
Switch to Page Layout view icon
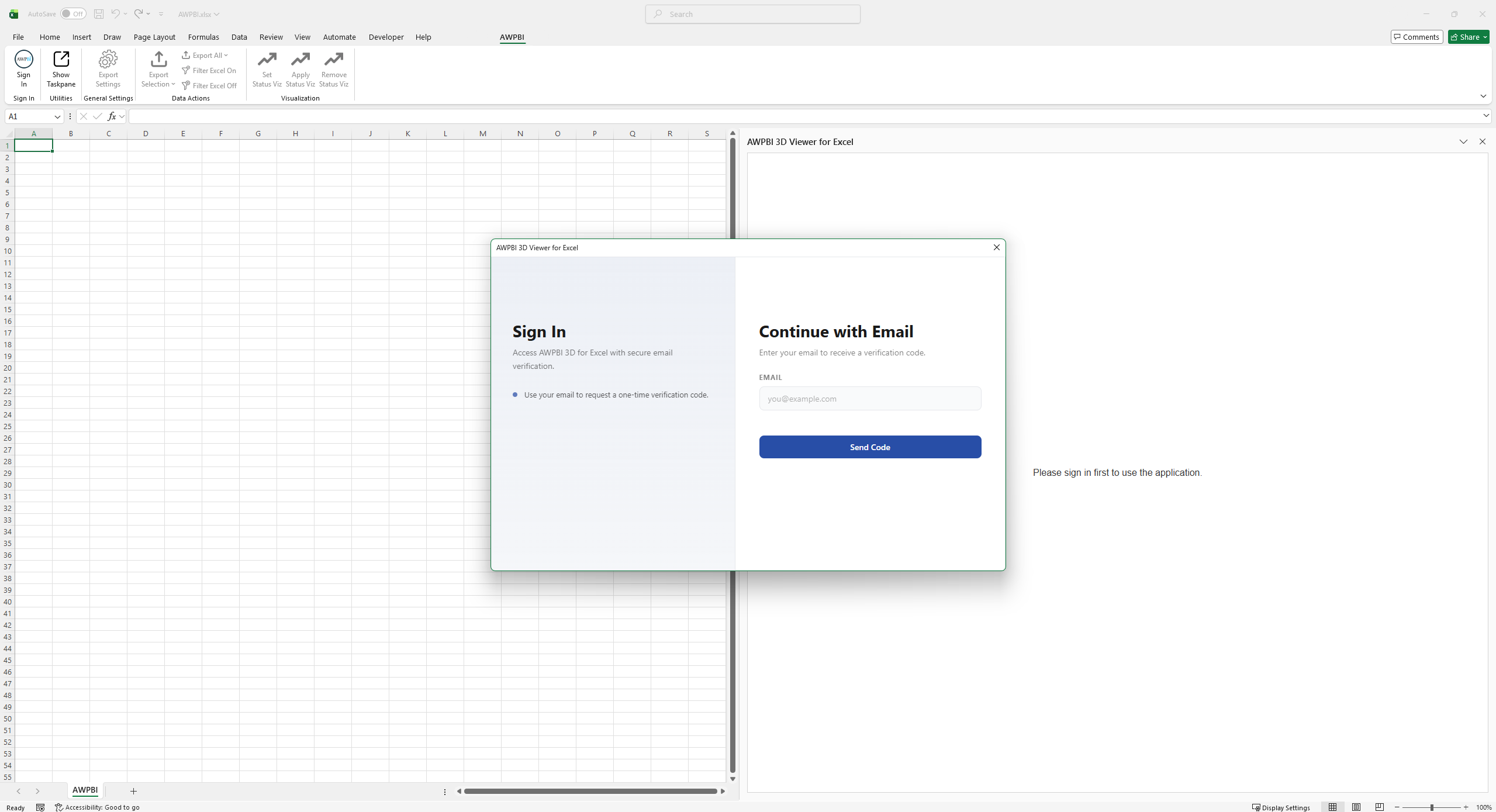tap(1356, 807)
